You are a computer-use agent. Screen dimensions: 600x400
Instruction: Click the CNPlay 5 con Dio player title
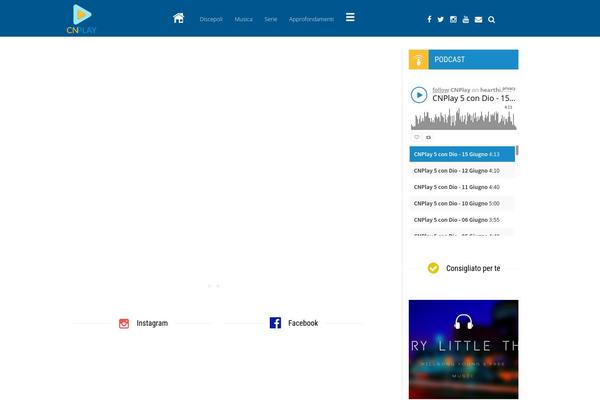pyautogui.click(x=474, y=98)
